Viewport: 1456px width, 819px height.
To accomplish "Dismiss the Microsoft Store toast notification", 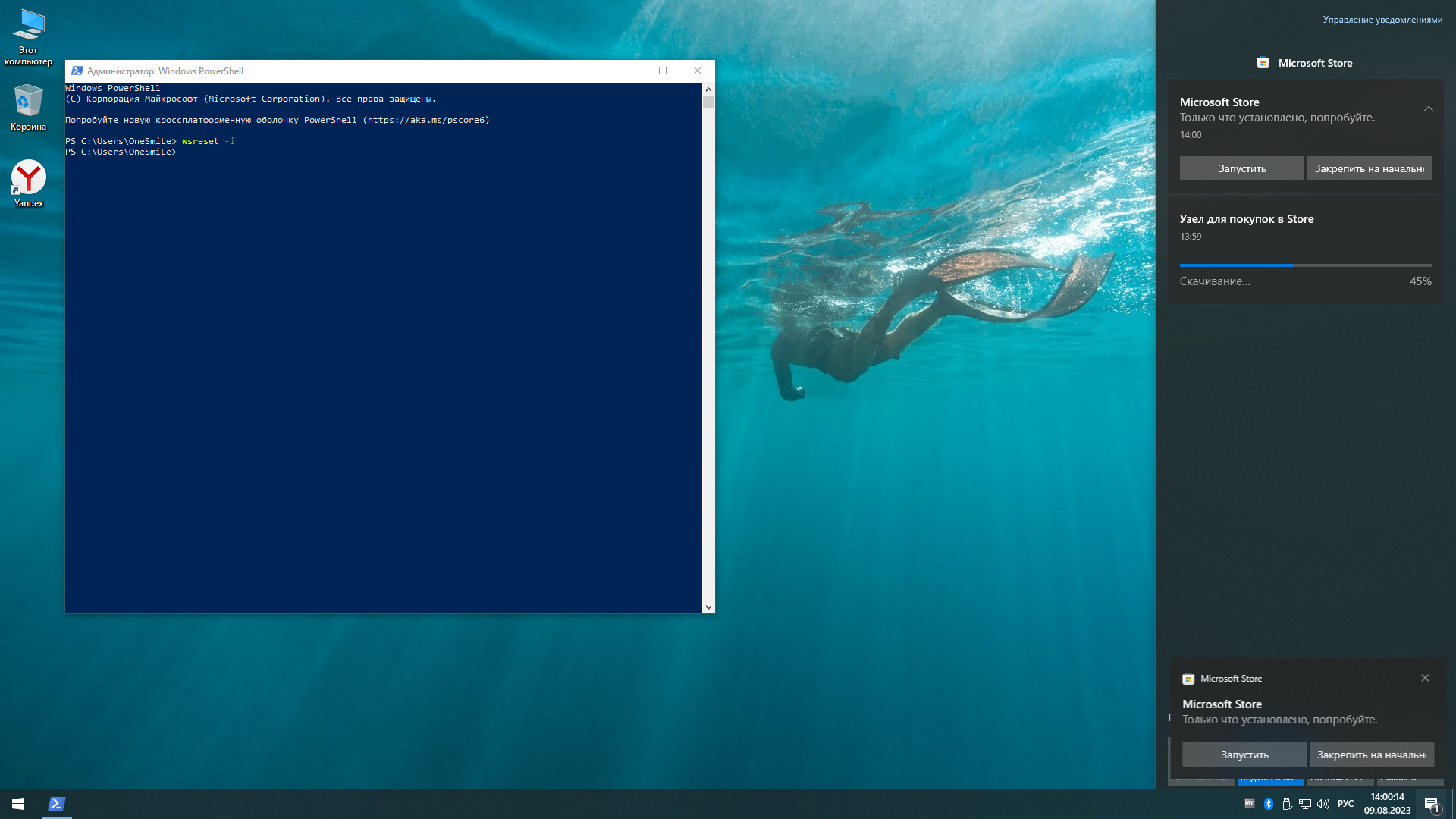I will pyautogui.click(x=1425, y=678).
